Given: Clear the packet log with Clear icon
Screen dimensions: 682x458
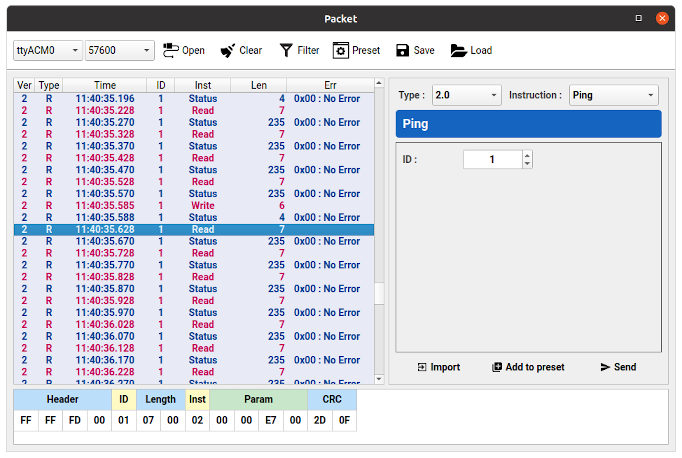Looking at the screenshot, I should pyautogui.click(x=228, y=50).
